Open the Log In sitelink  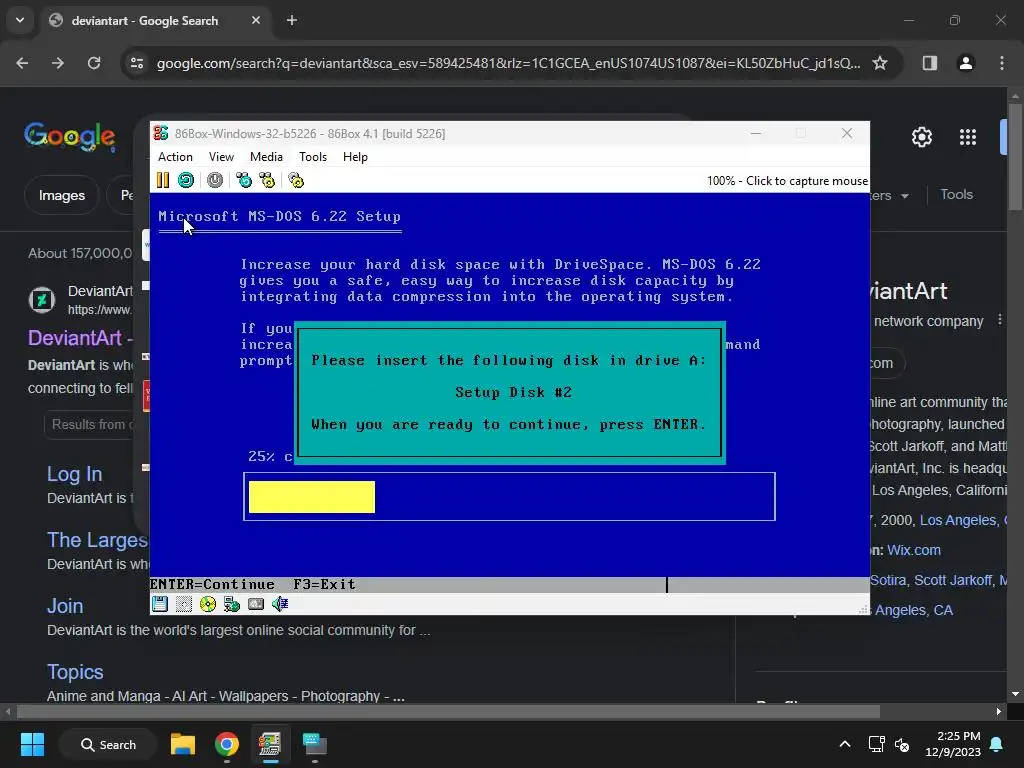click(74, 474)
